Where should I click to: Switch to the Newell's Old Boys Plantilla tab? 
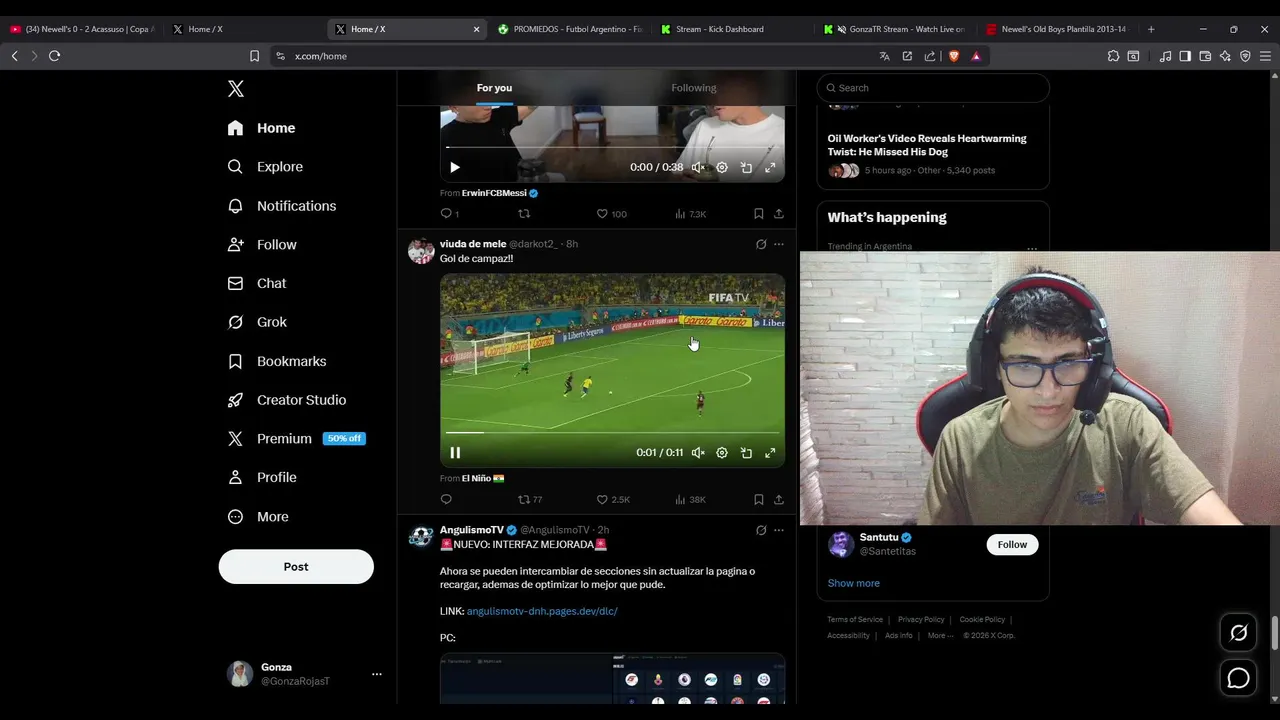click(1058, 29)
